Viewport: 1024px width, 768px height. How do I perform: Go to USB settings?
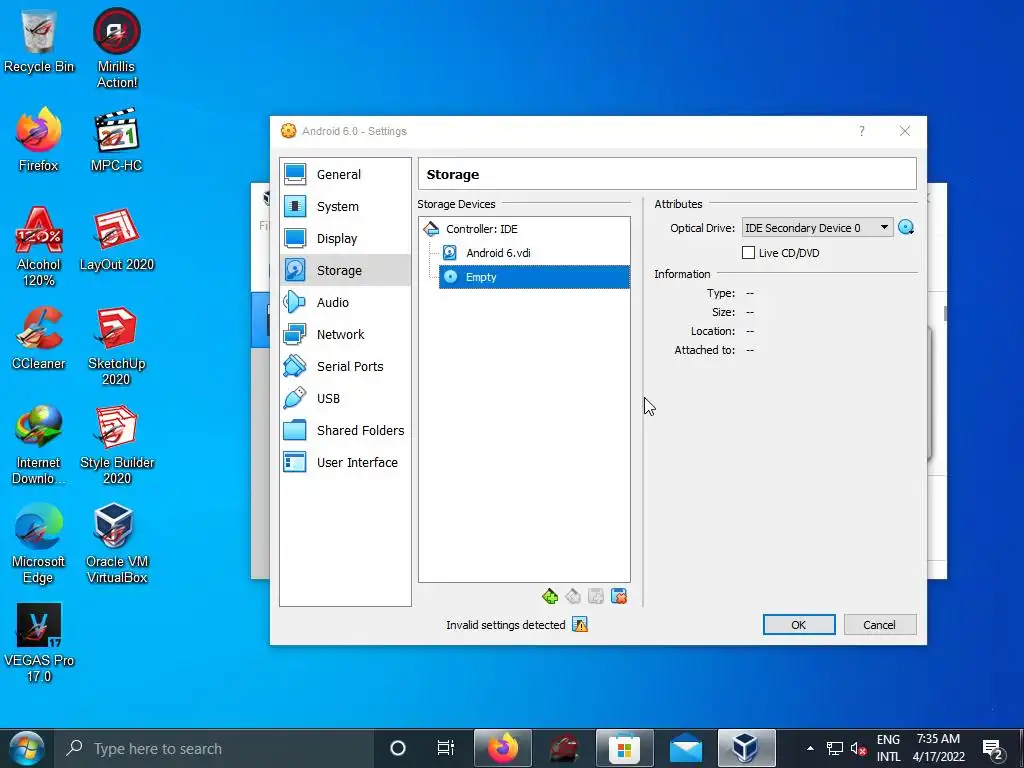tap(345, 398)
